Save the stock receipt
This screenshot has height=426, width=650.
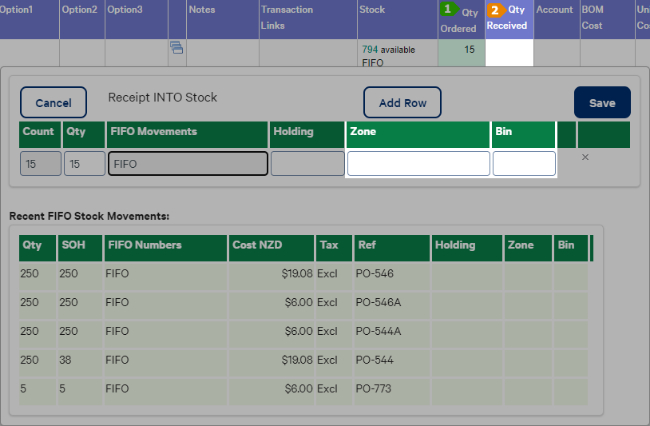coord(602,102)
